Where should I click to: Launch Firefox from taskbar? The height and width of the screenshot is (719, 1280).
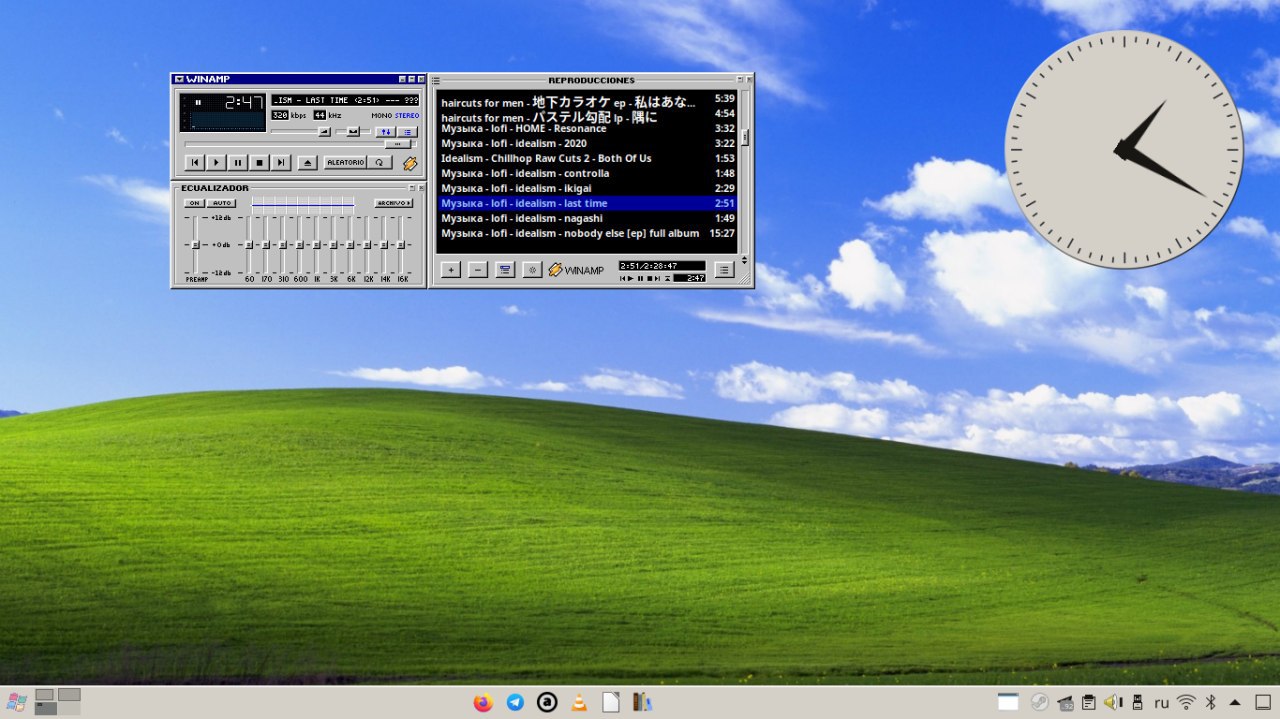483,702
